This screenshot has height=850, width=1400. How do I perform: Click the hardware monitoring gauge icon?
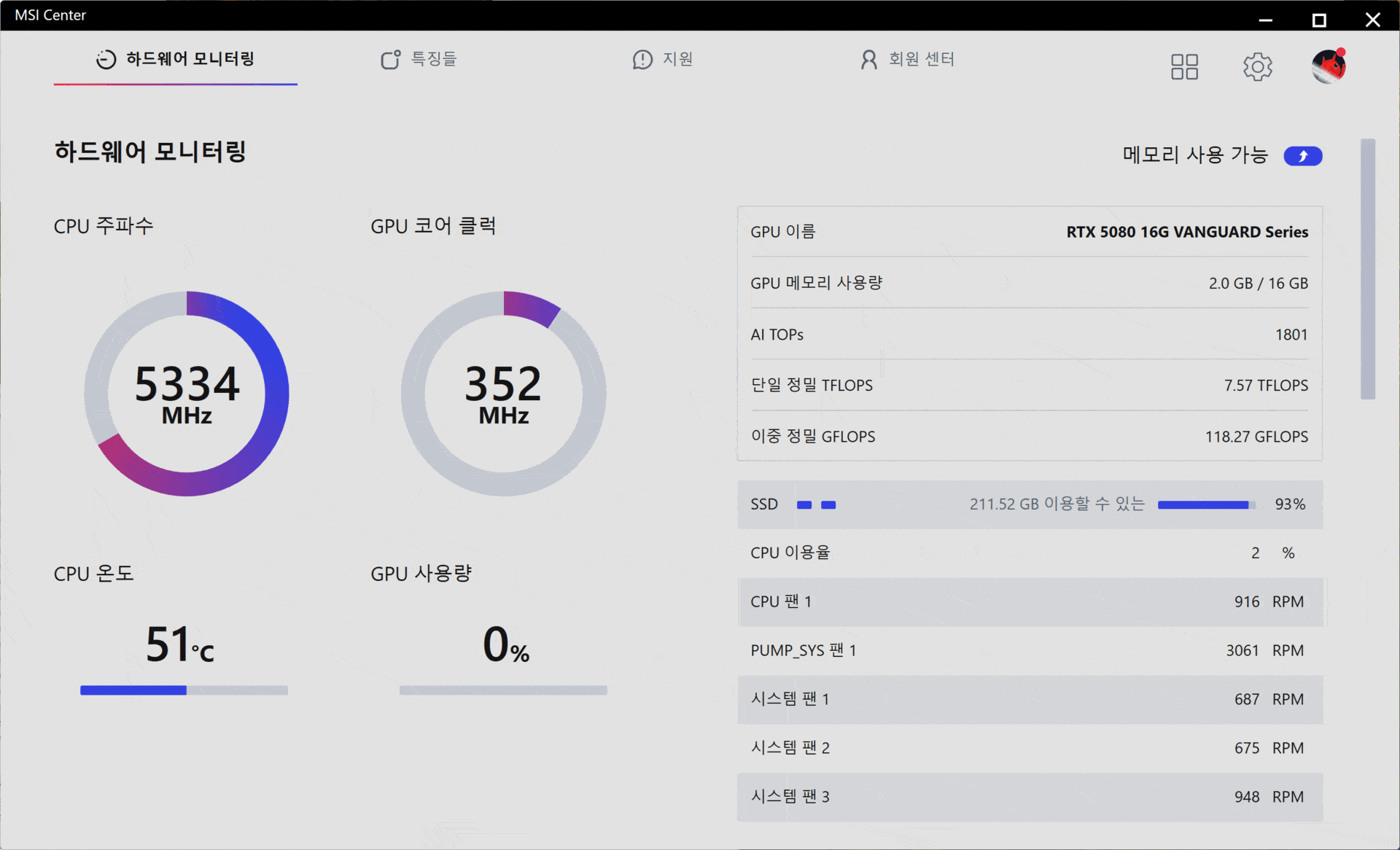pyautogui.click(x=106, y=59)
